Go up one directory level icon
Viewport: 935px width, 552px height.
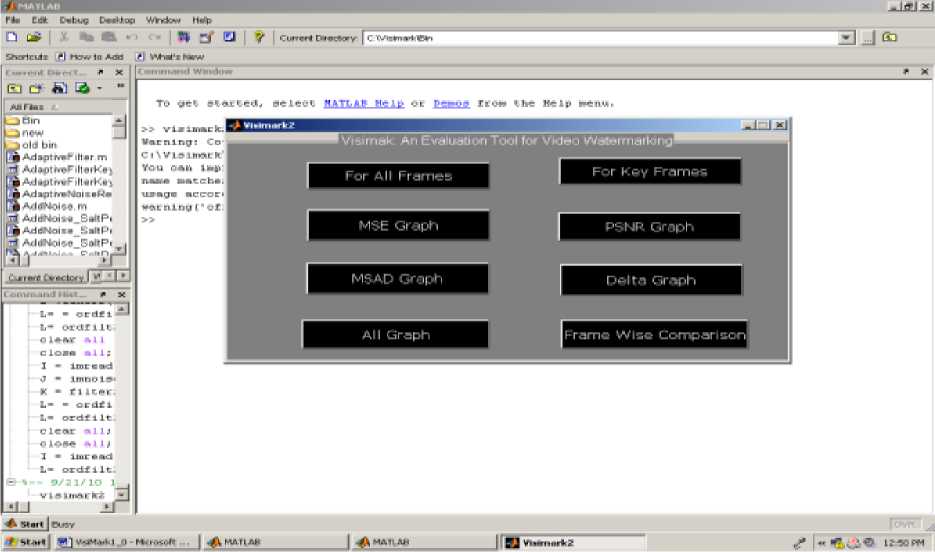[x=888, y=37]
